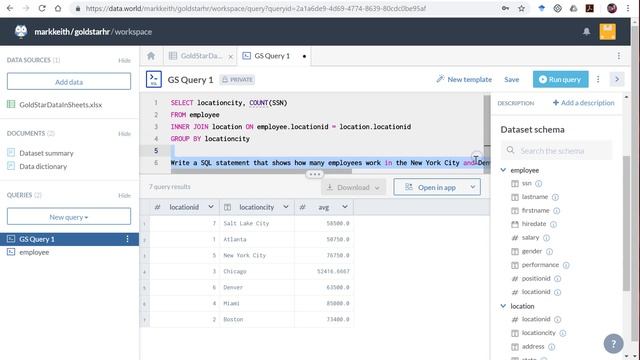The height and width of the screenshot is (360, 640).
Task: Show info for gender column
Action: [x=549, y=251]
